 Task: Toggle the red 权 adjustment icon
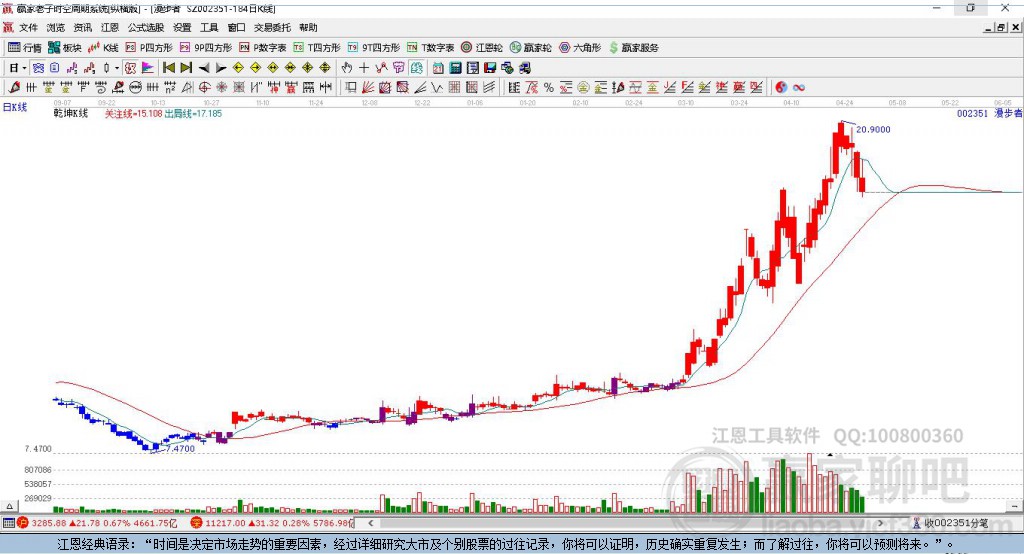(x=130, y=68)
